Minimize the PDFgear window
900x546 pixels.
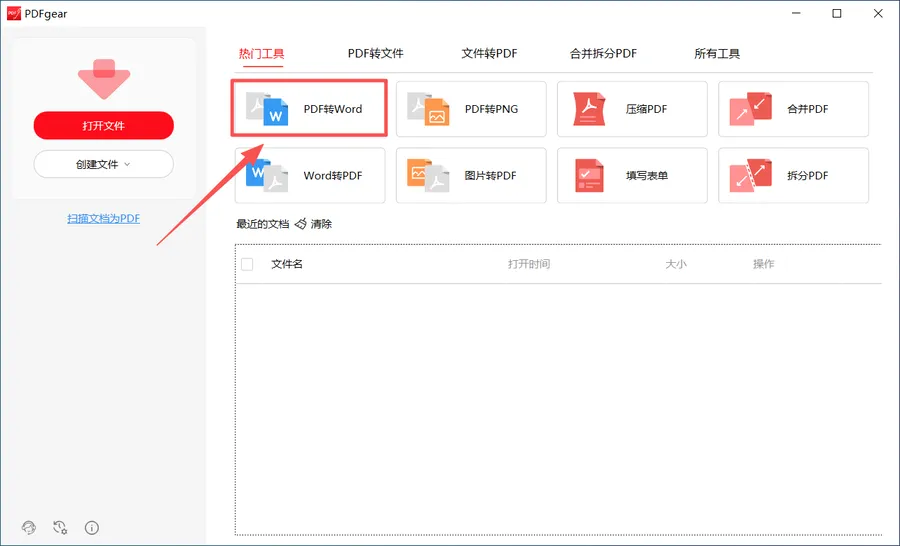click(x=796, y=13)
